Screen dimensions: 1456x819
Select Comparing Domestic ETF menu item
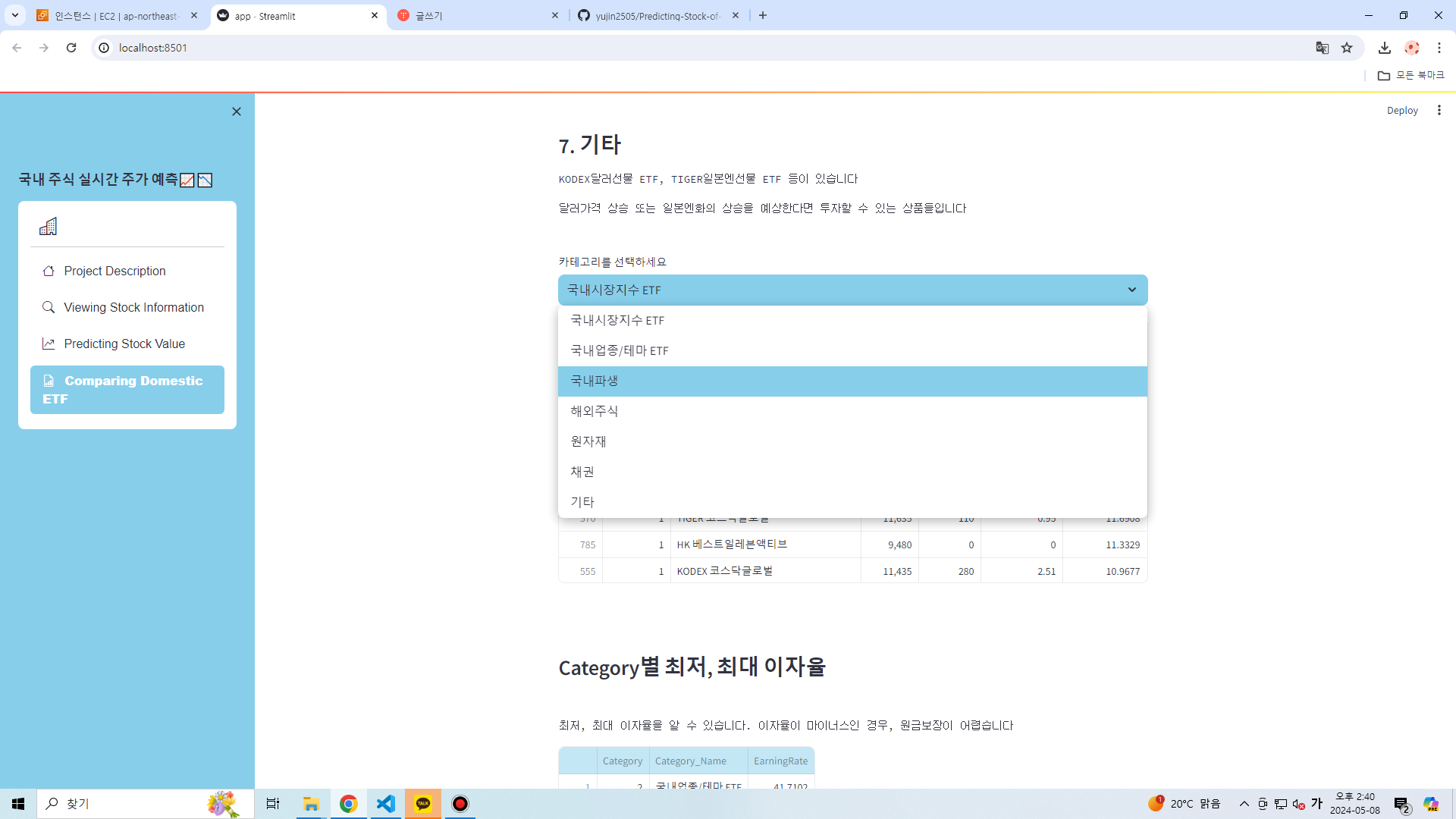[127, 389]
